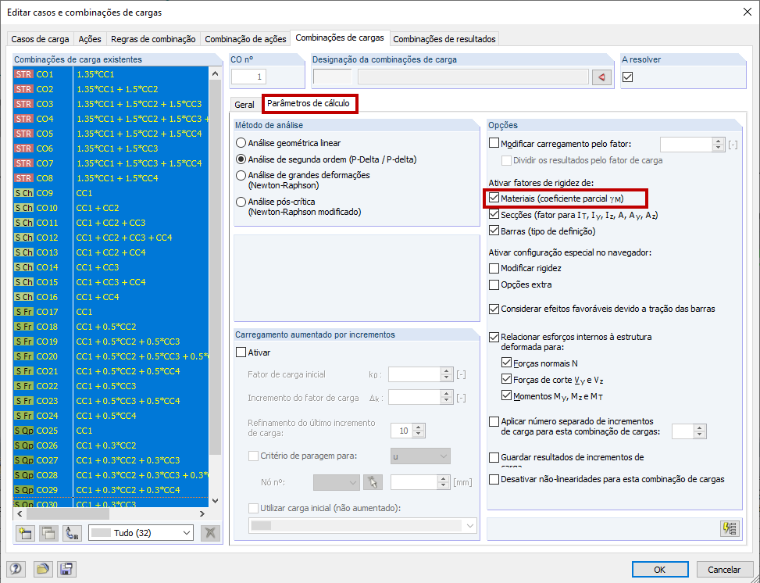
Task: Click the floppy disk save-defaults icon
Action: 66,568
